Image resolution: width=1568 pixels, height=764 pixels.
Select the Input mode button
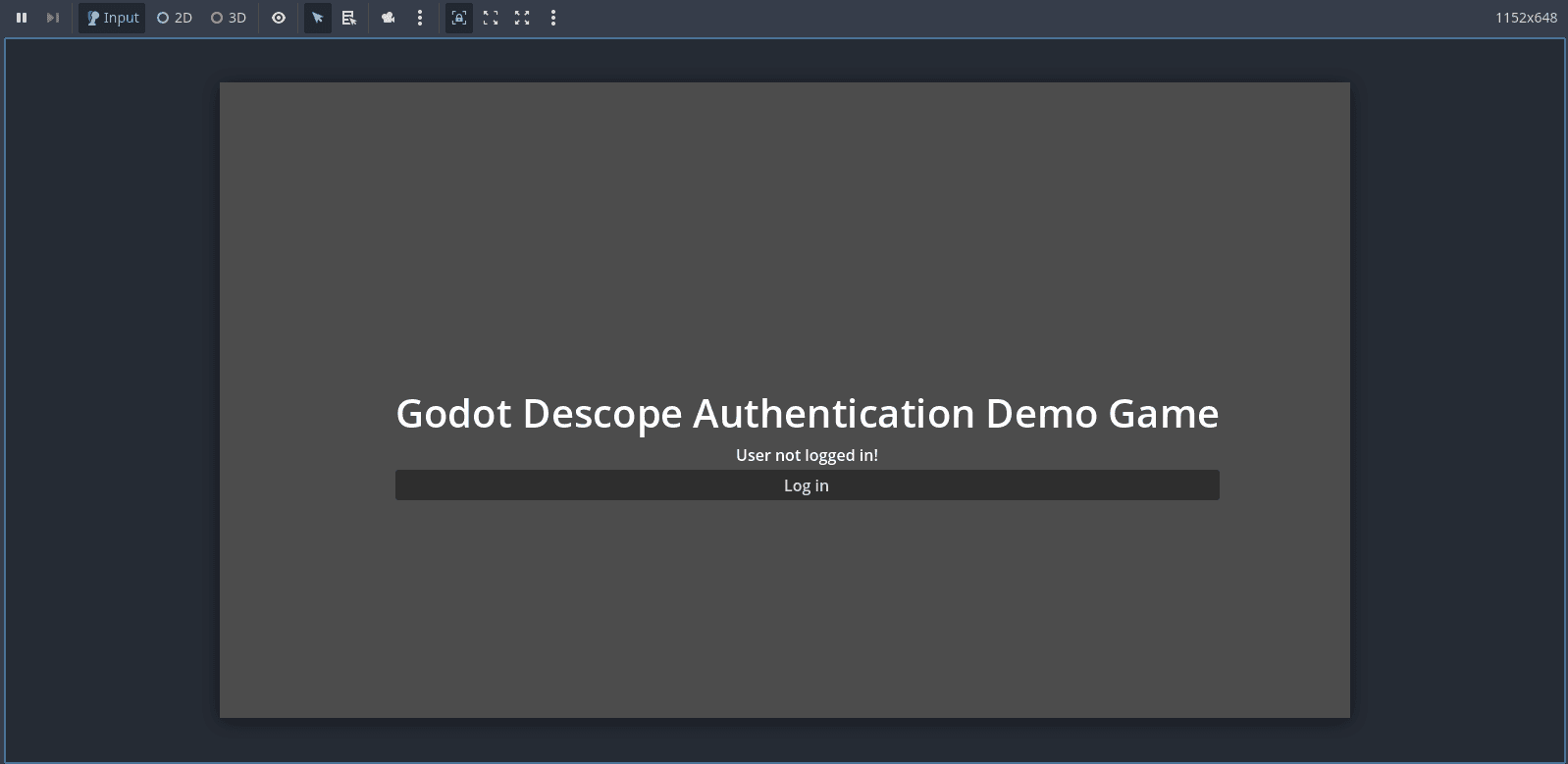pyautogui.click(x=112, y=18)
